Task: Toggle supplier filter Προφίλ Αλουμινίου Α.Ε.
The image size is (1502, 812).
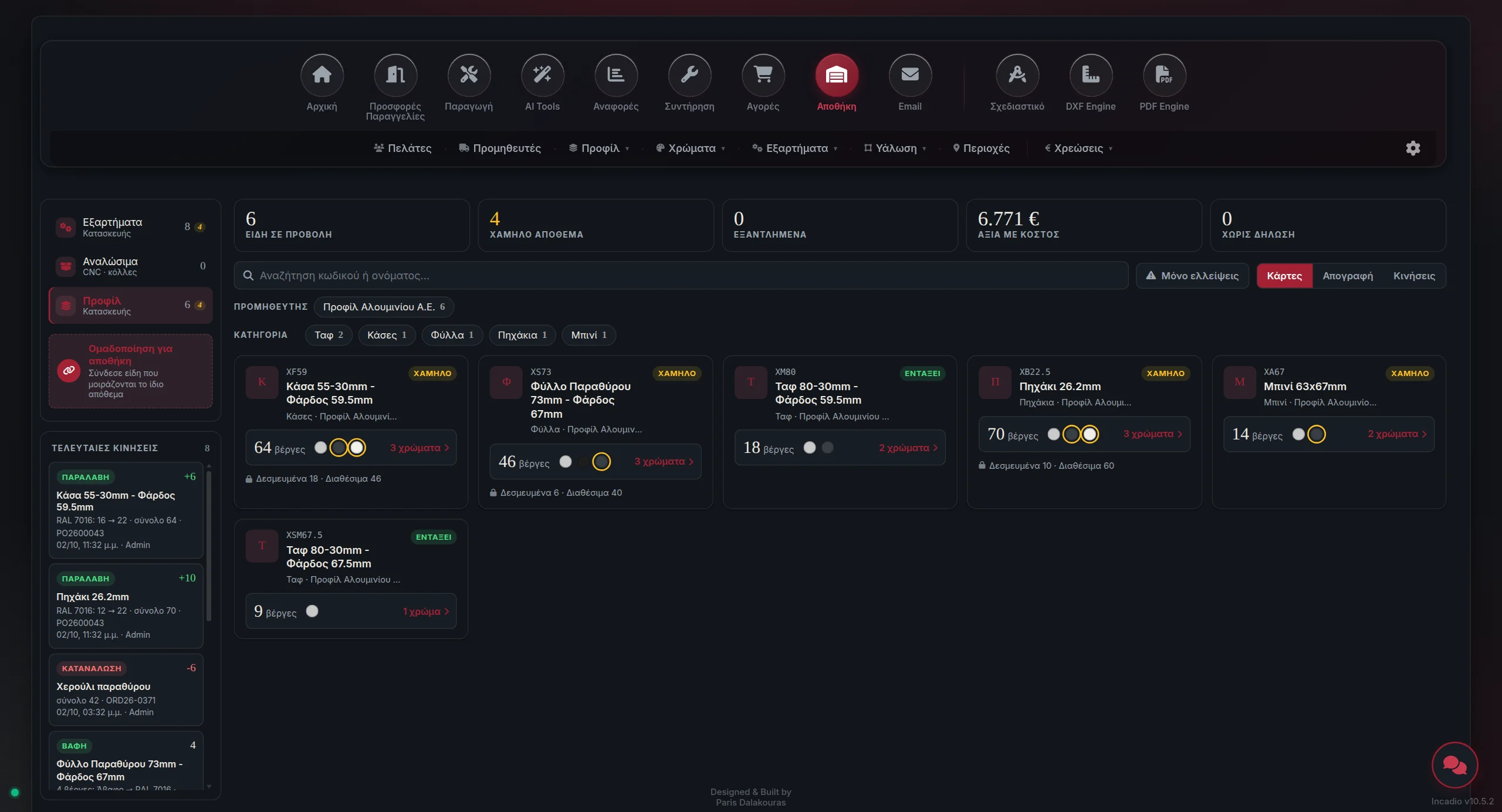Action: click(x=384, y=307)
